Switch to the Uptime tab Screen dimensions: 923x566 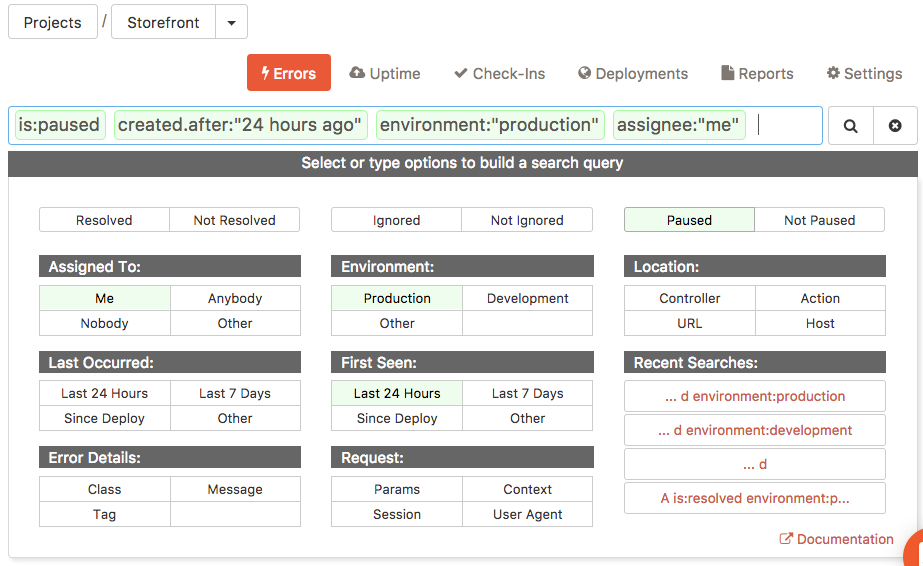[385, 74]
